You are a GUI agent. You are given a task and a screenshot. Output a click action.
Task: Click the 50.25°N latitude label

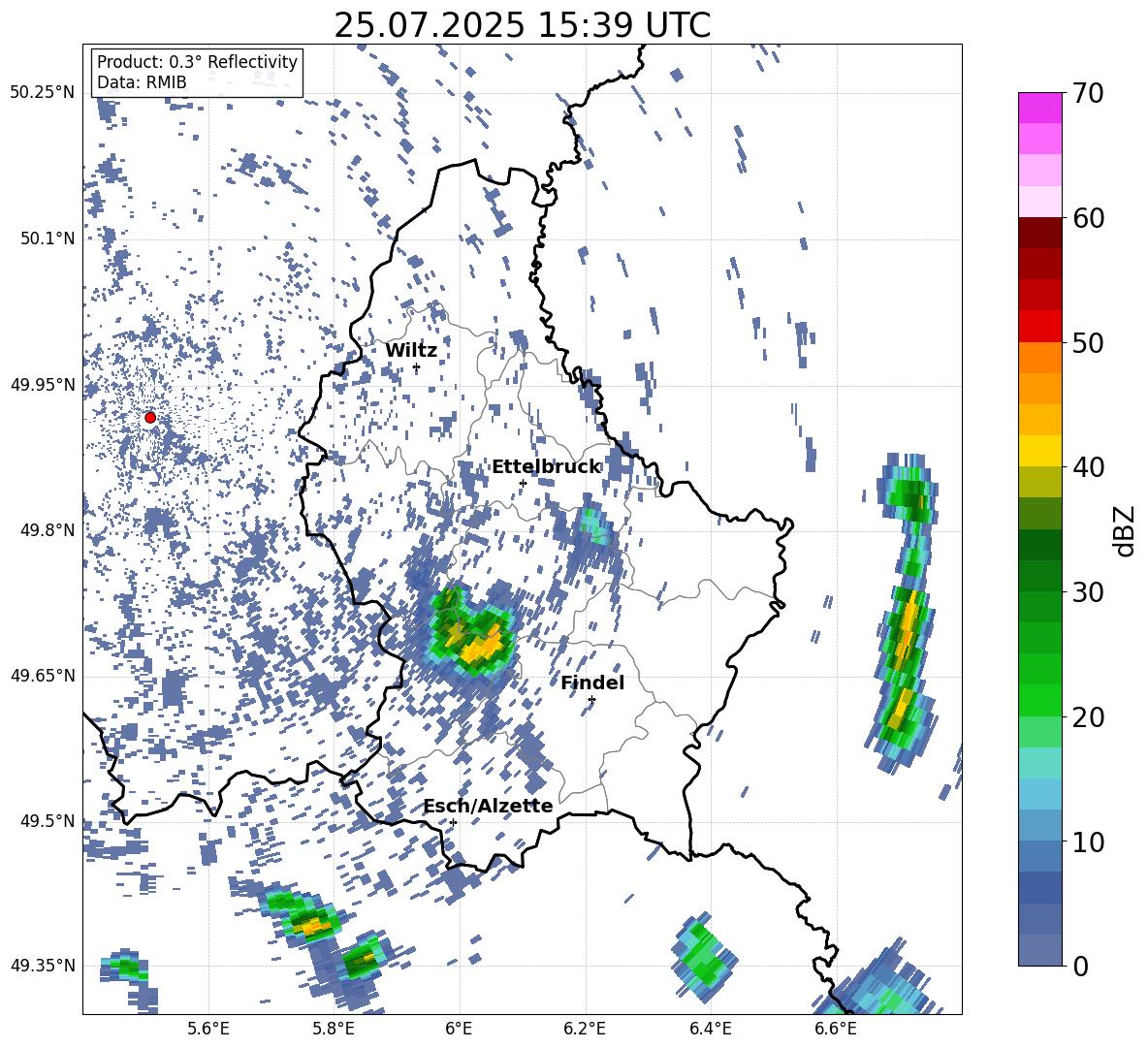(x=43, y=93)
